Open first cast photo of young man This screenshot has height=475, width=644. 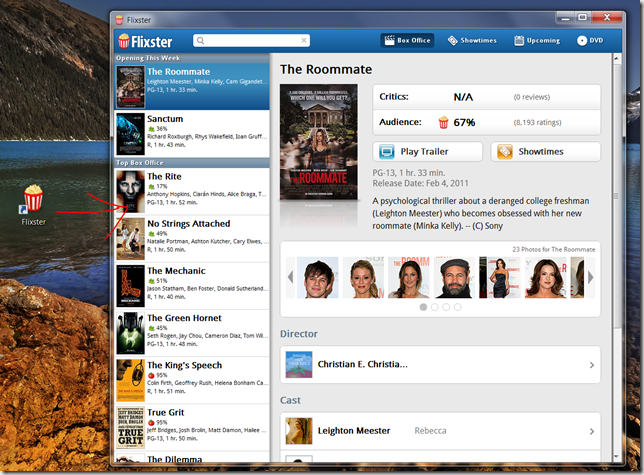coord(317,278)
